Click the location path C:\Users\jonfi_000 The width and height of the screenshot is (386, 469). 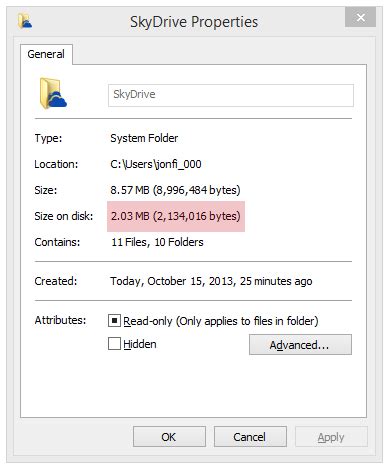click(156, 164)
